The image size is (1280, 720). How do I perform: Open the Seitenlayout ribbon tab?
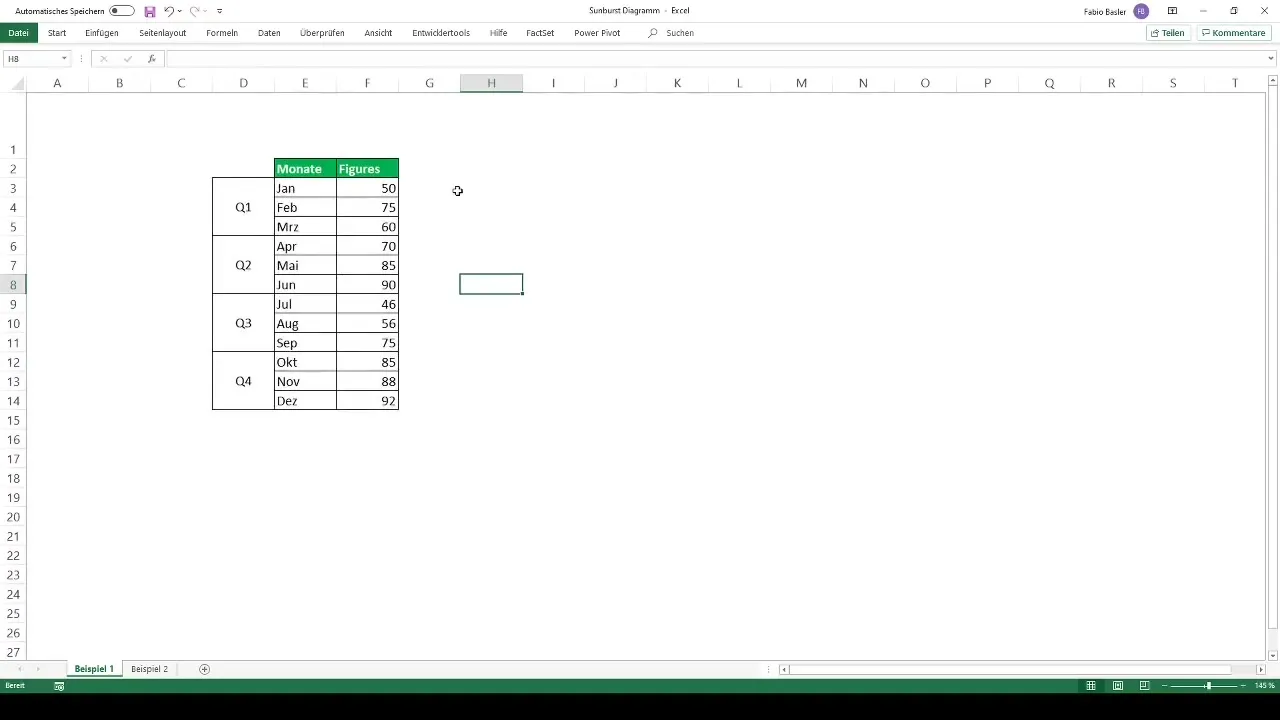click(163, 33)
